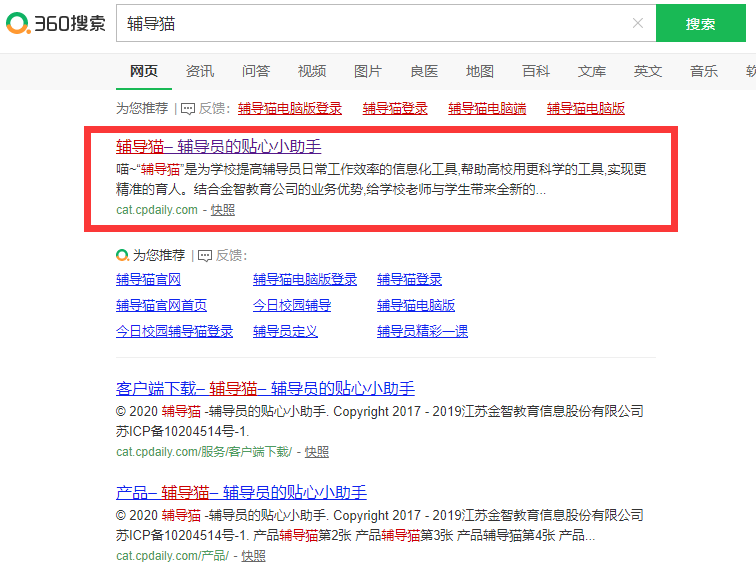The height and width of the screenshot is (571, 756).
Task: Click the 360 icon next to lower 为您推荐
Action: tap(122, 255)
